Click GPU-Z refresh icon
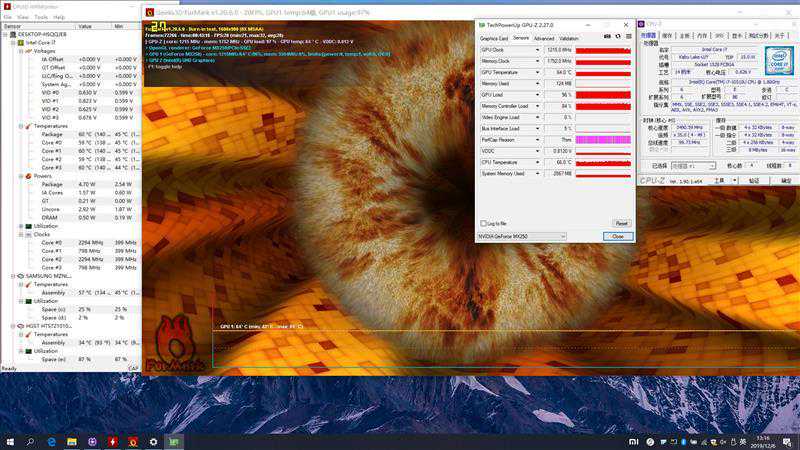Viewport: 800px width, 450px height. click(616, 38)
